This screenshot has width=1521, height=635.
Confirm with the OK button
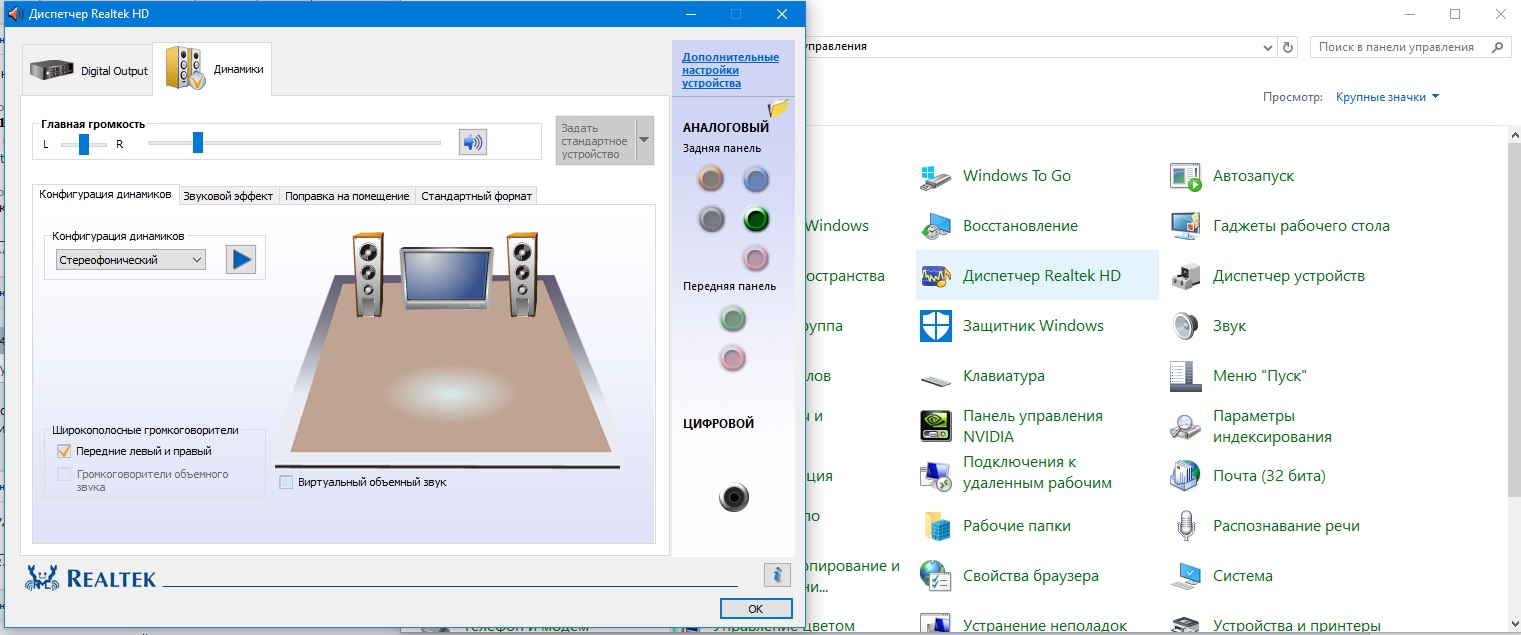[x=756, y=608]
